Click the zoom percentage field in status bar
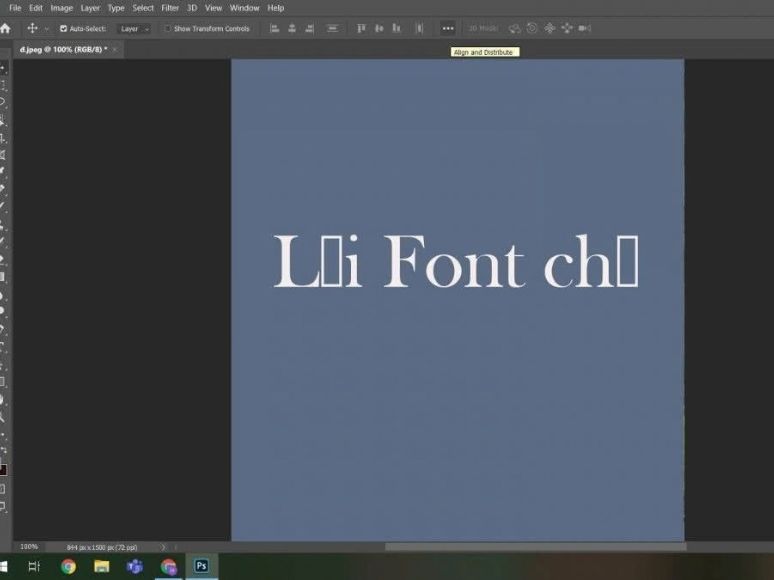 click(29, 547)
